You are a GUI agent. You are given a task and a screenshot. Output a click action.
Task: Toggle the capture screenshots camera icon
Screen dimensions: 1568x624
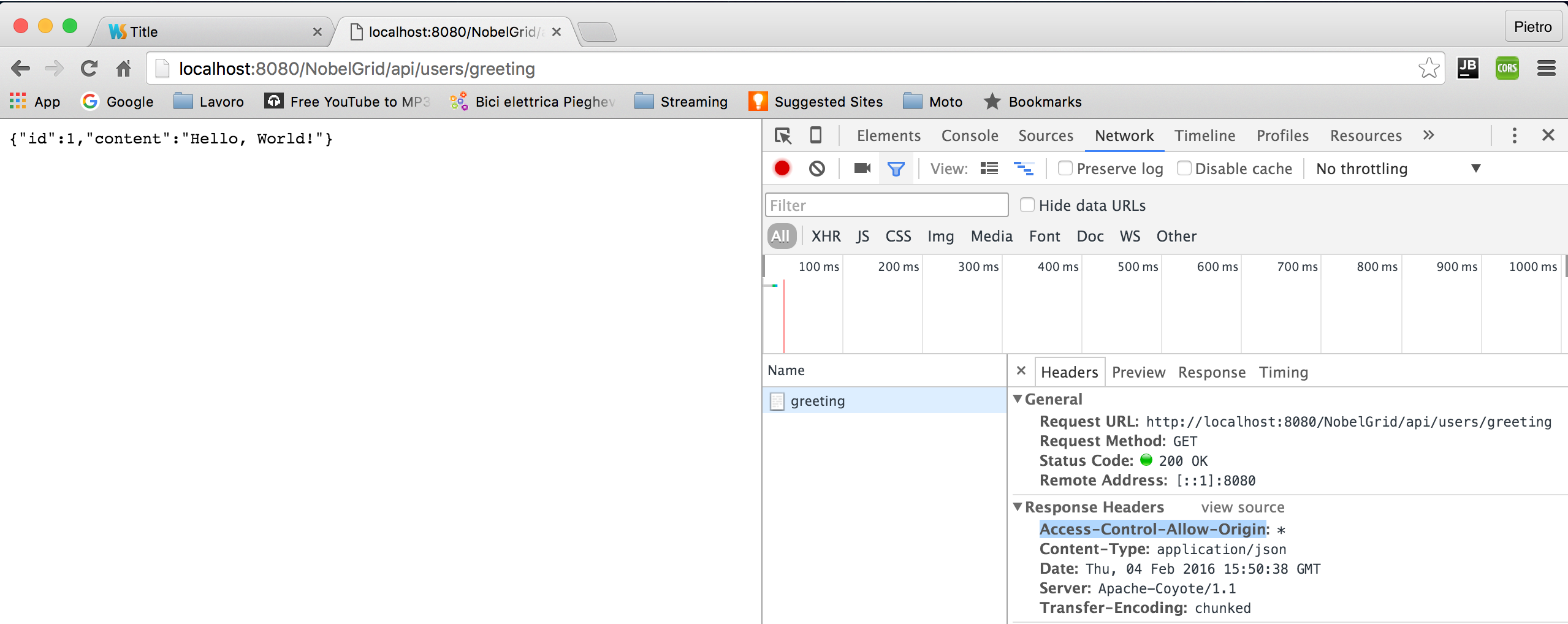click(x=862, y=169)
